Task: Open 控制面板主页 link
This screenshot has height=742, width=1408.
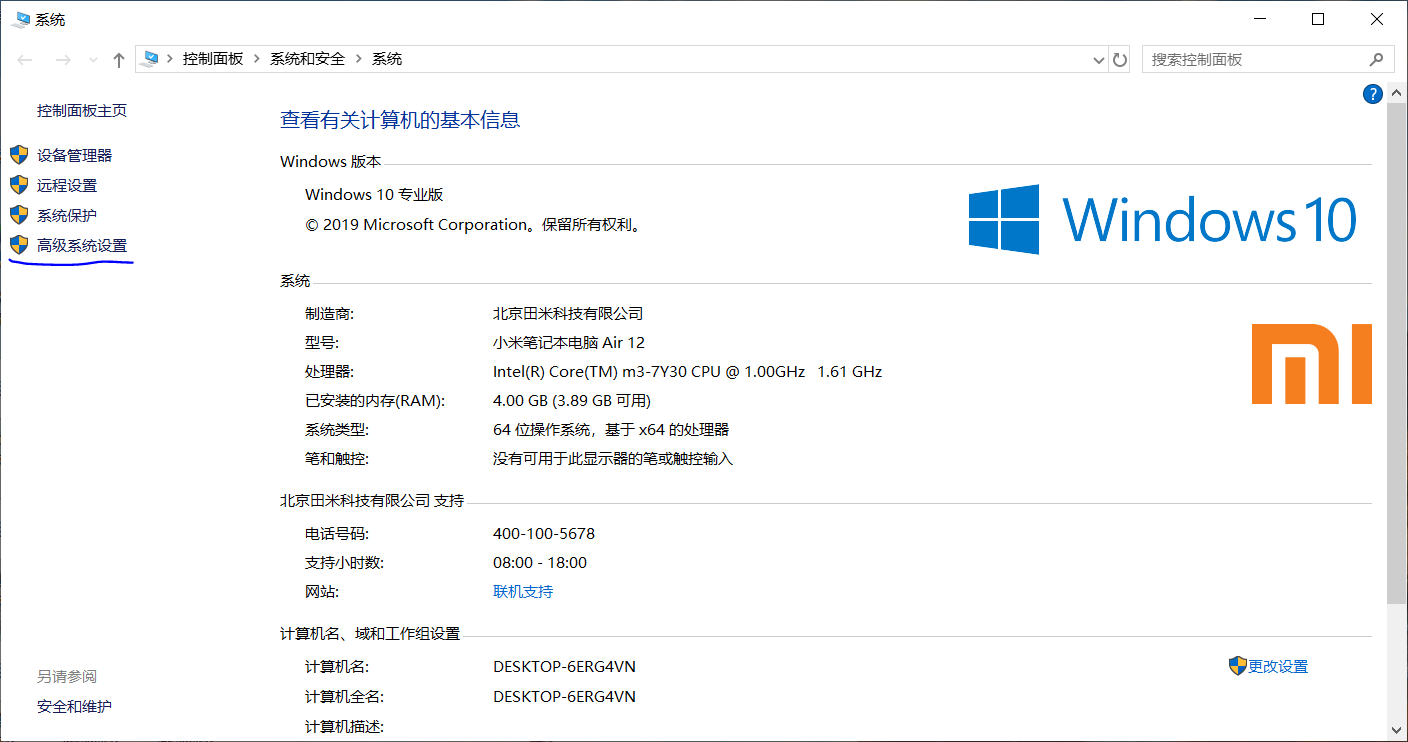Action: [82, 111]
